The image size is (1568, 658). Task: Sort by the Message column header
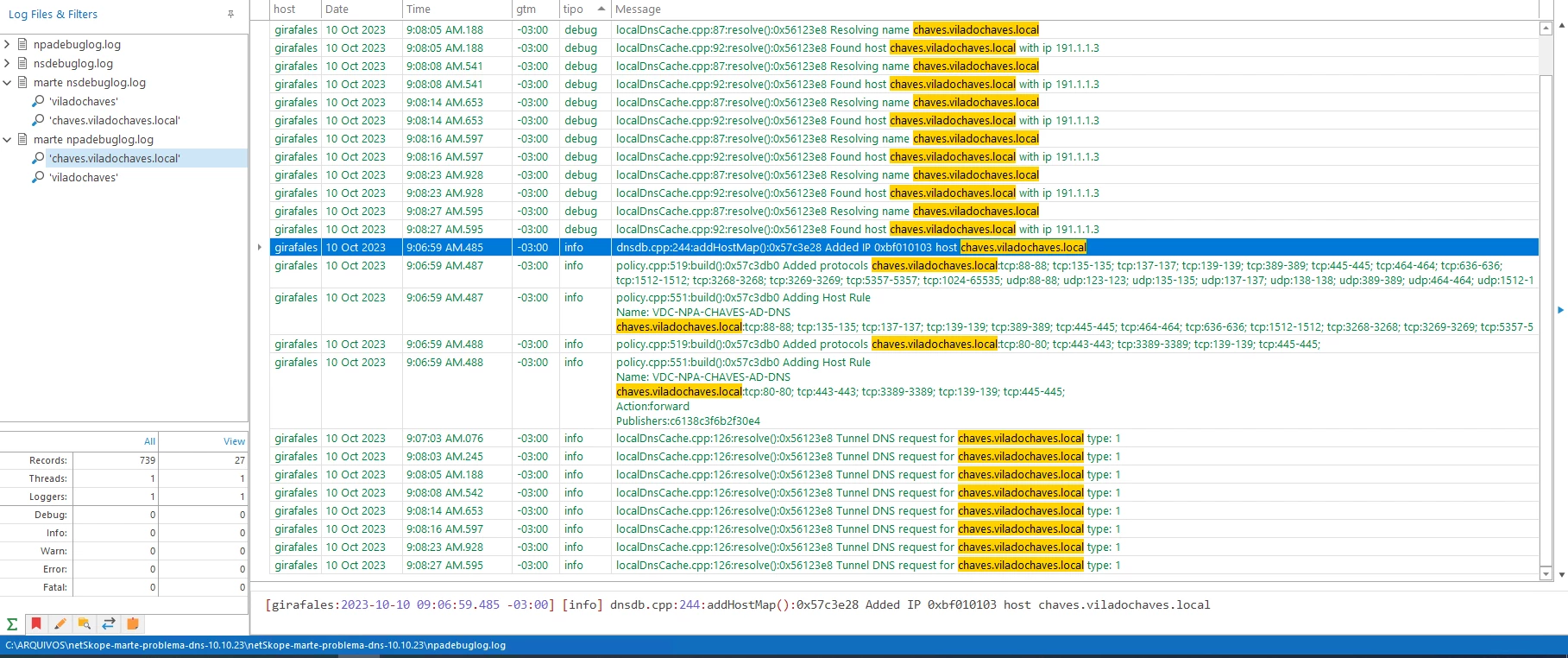pos(1074,9)
